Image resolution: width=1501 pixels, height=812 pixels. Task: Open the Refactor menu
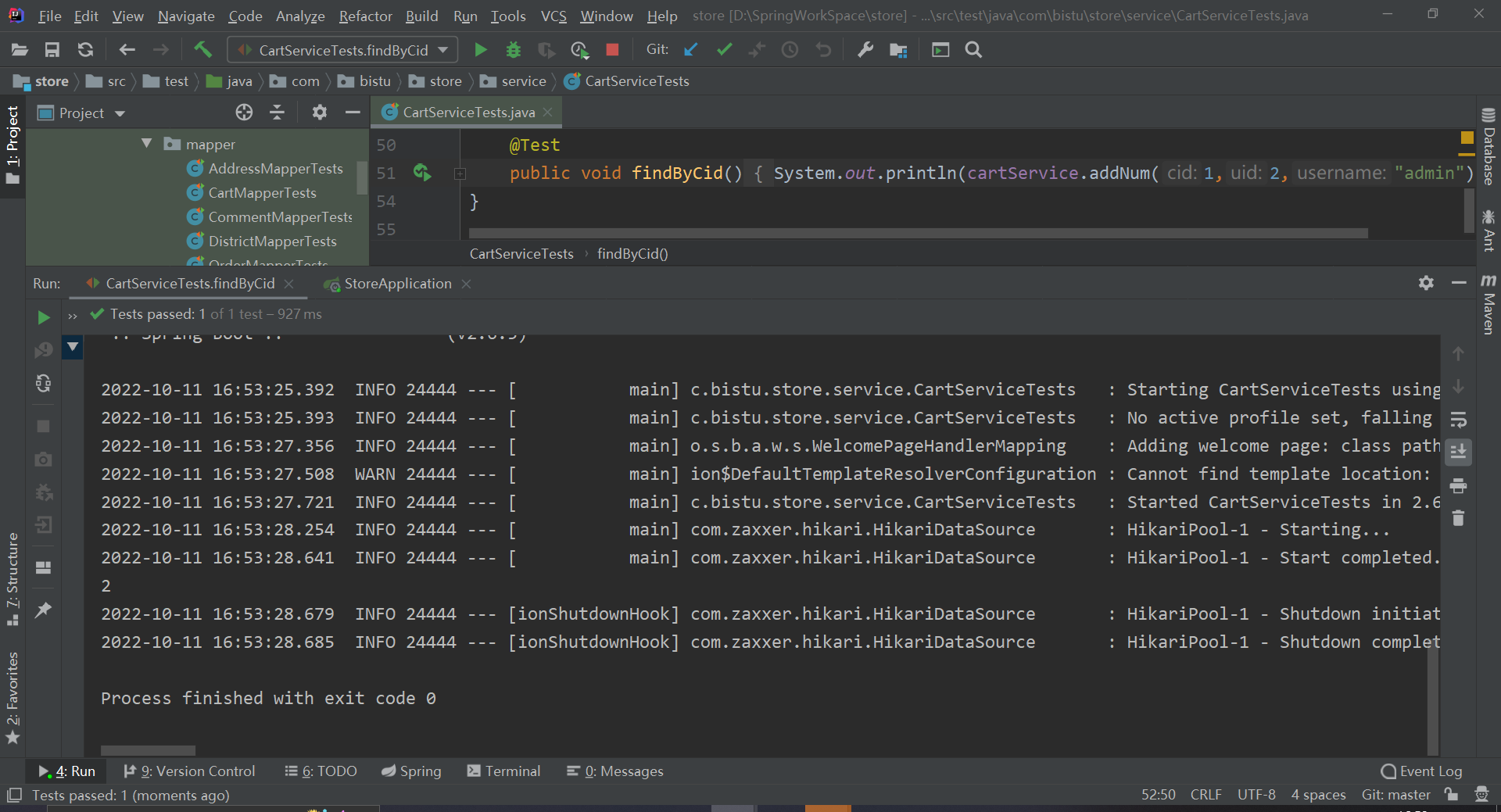pyautogui.click(x=365, y=16)
